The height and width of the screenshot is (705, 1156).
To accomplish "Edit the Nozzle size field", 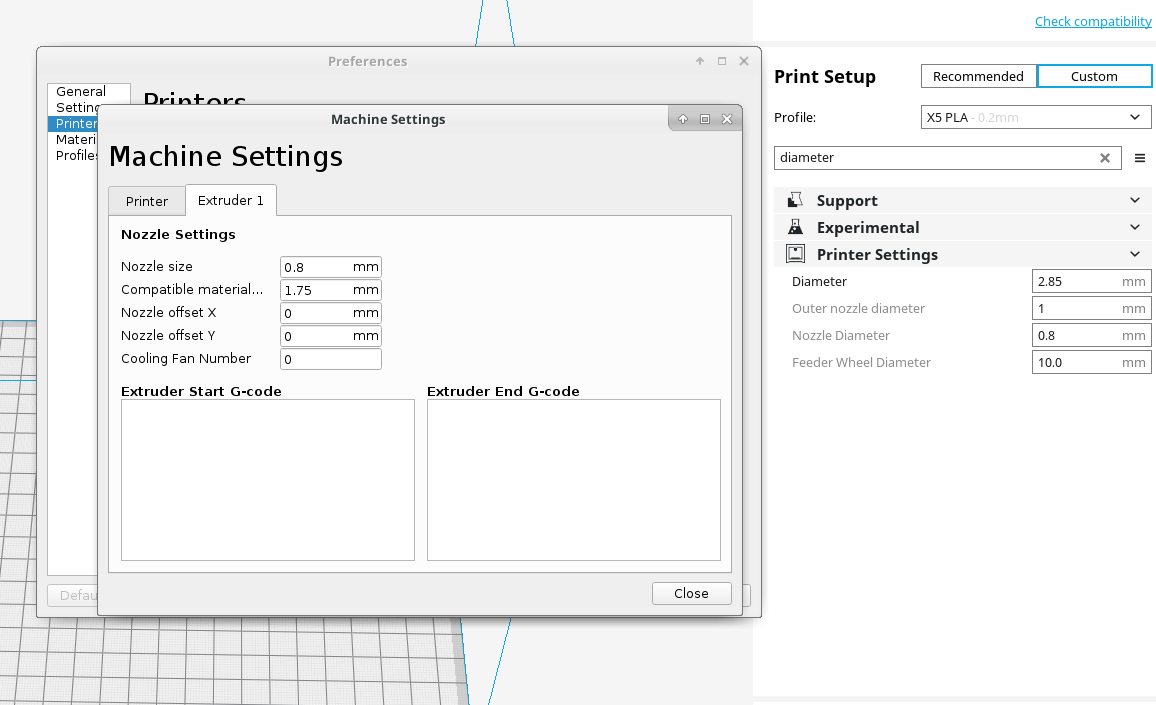I will (x=330, y=267).
